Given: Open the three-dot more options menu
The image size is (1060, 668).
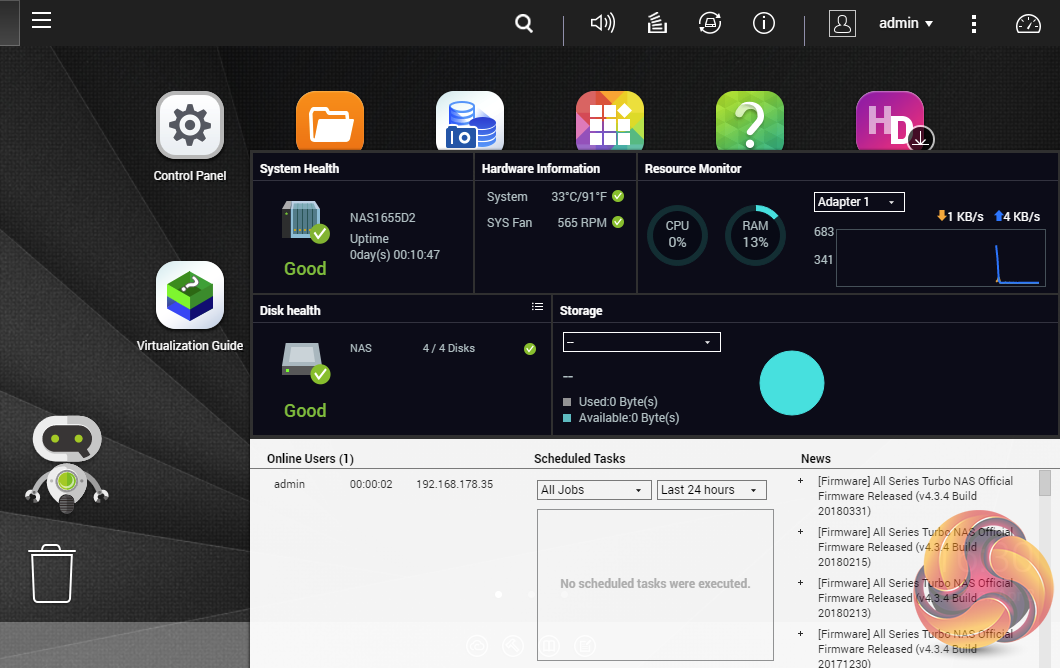Looking at the screenshot, I should (974, 23).
